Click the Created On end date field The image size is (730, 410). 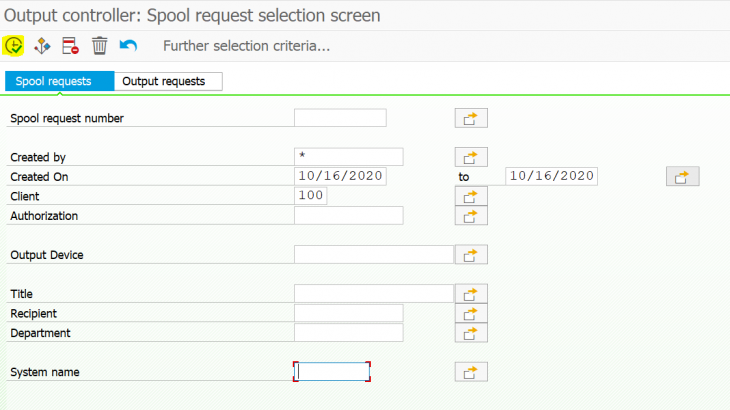551,176
